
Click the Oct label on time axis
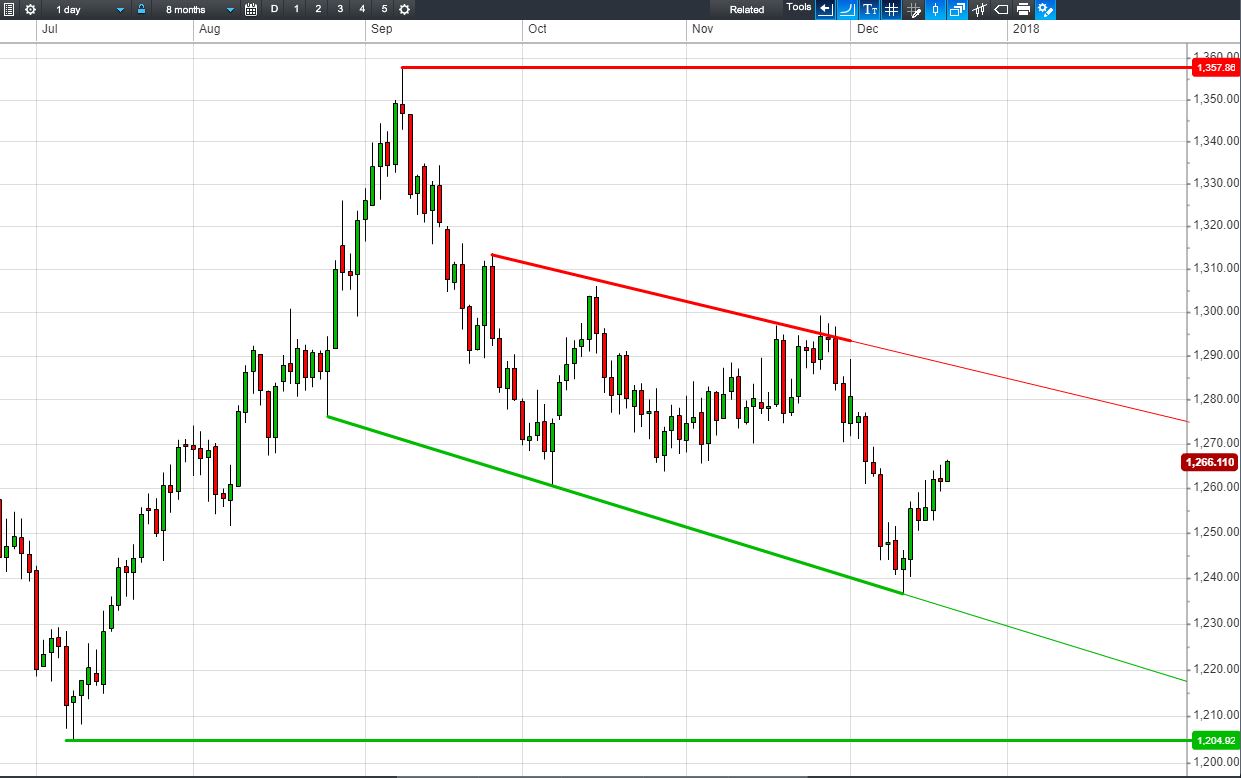pyautogui.click(x=537, y=29)
